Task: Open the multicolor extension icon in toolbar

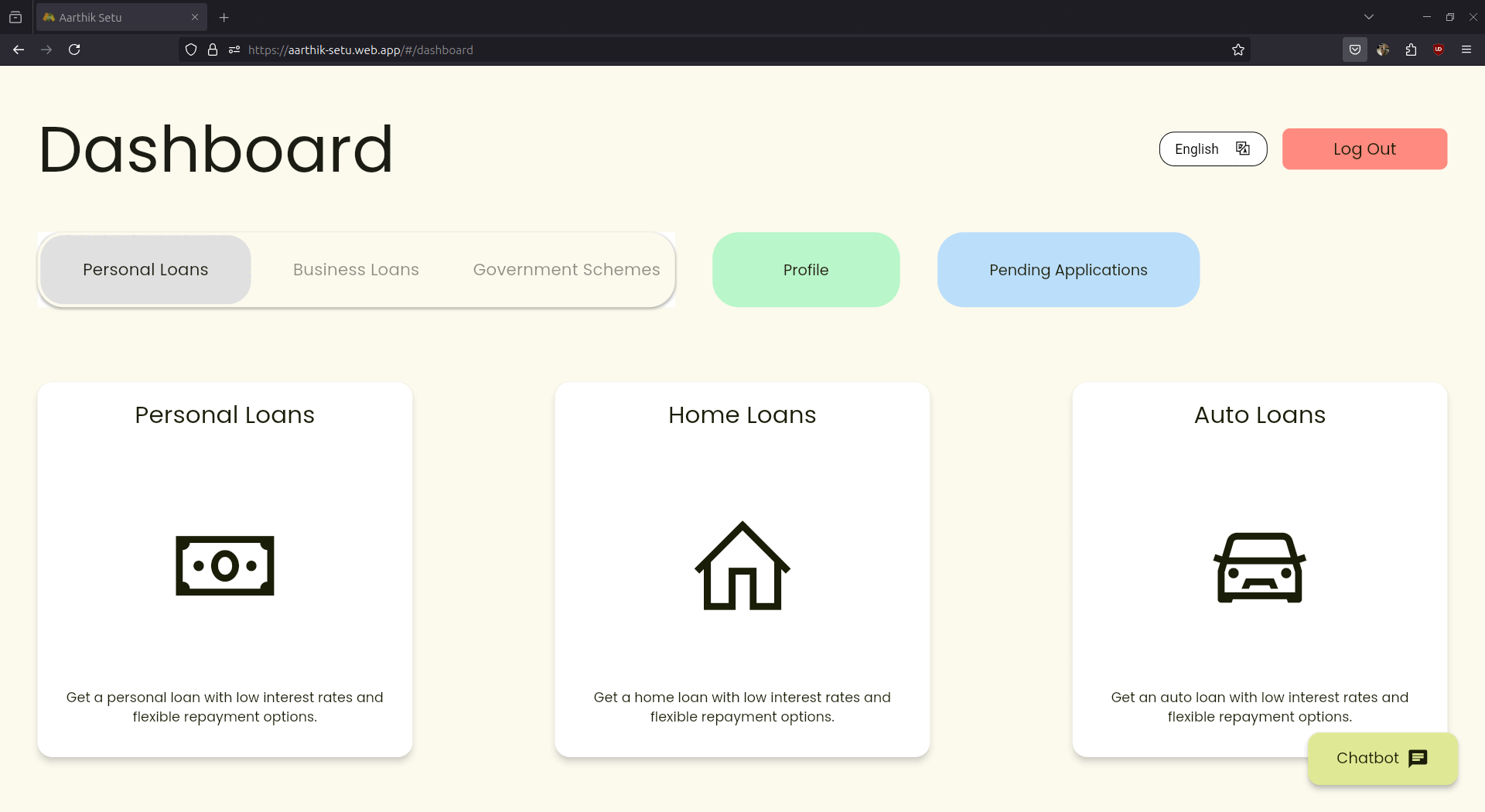Action: pyautogui.click(x=1383, y=49)
